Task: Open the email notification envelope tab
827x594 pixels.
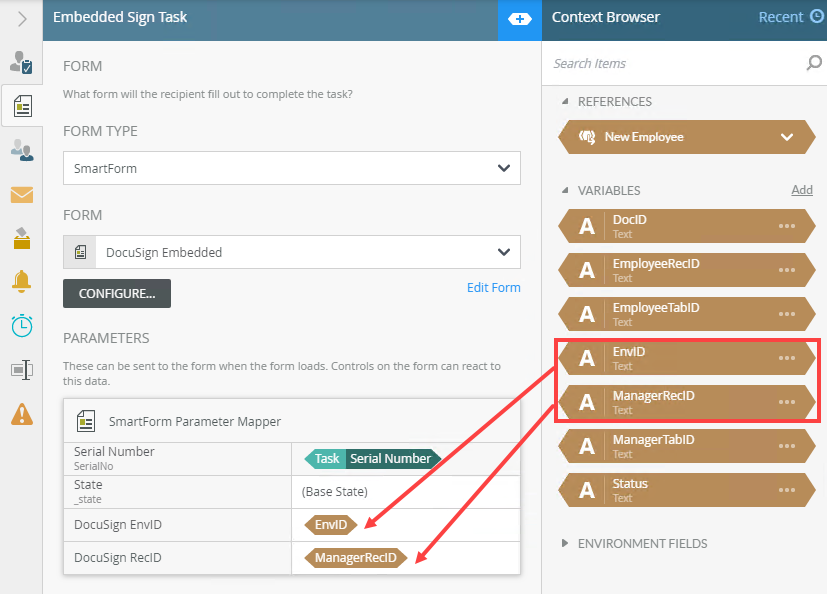Action: 21,194
